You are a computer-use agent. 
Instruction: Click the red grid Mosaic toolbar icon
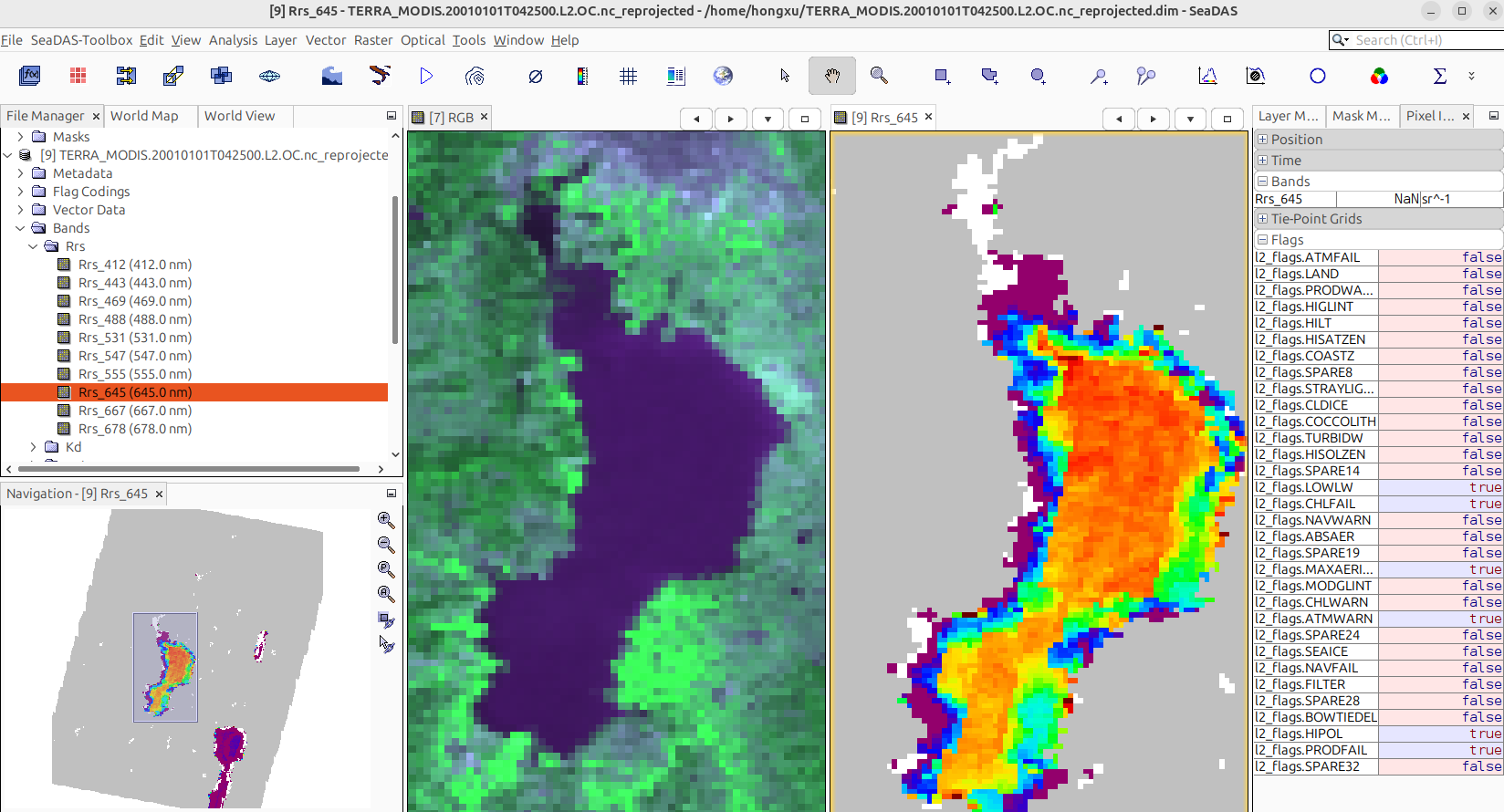tap(78, 76)
